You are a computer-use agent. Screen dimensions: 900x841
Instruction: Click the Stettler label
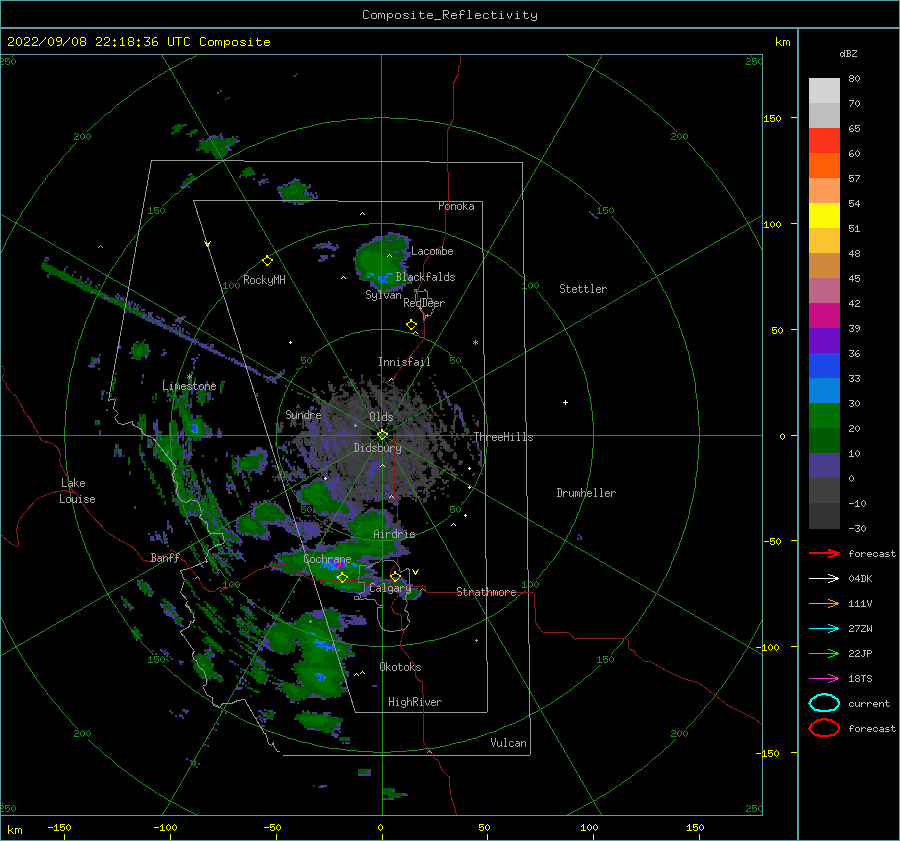(583, 289)
